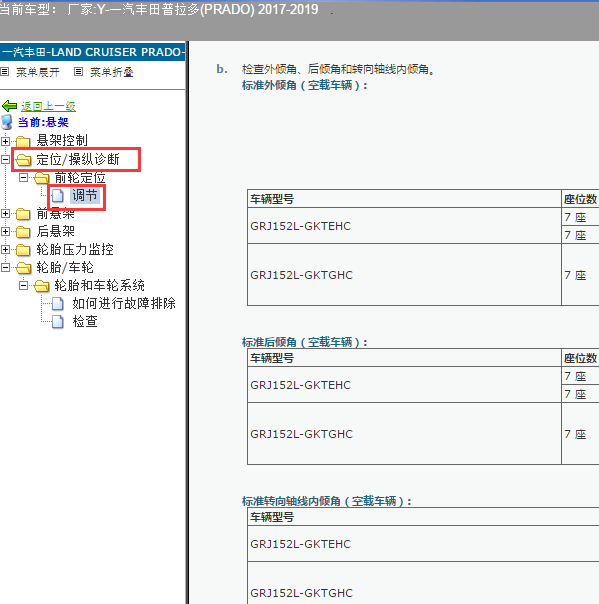Click the computer icon beside 当前:悬架
Viewport: 599px width, 604px height.
[7, 122]
